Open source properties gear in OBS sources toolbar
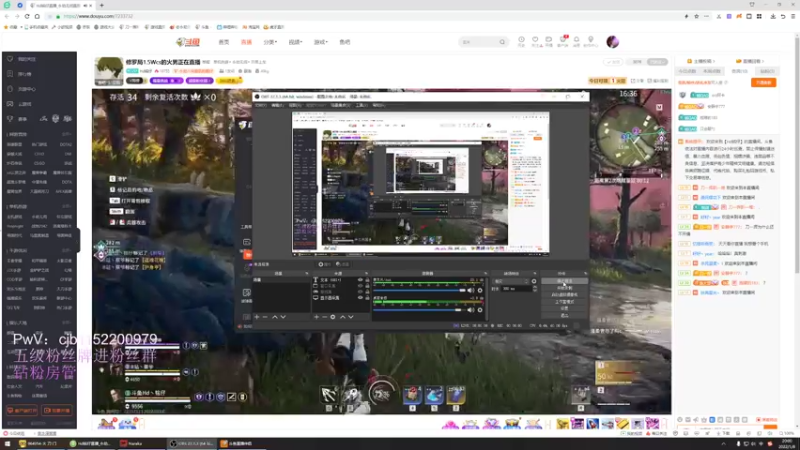The image size is (800, 450). coord(333,317)
